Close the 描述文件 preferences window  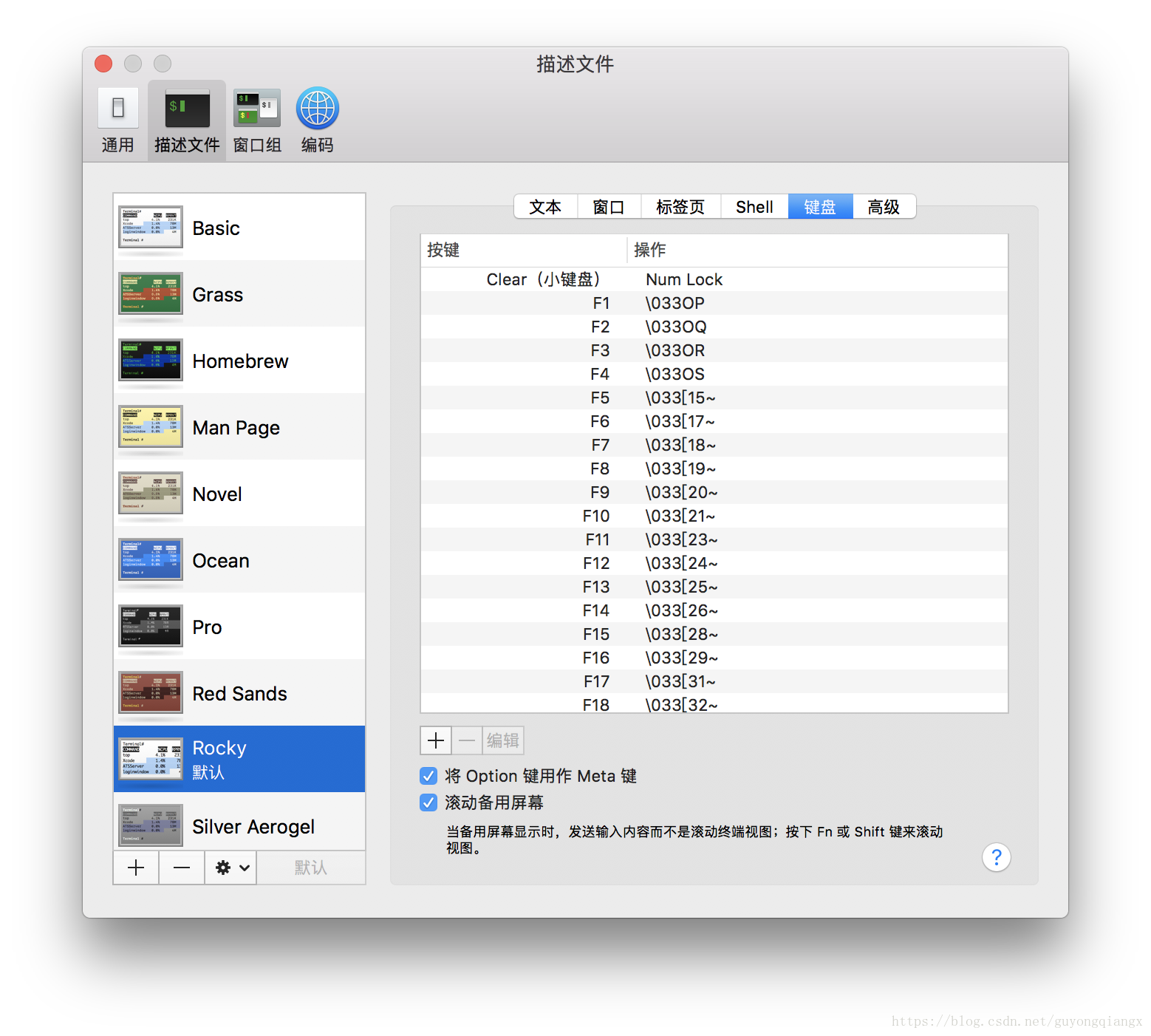click(103, 64)
